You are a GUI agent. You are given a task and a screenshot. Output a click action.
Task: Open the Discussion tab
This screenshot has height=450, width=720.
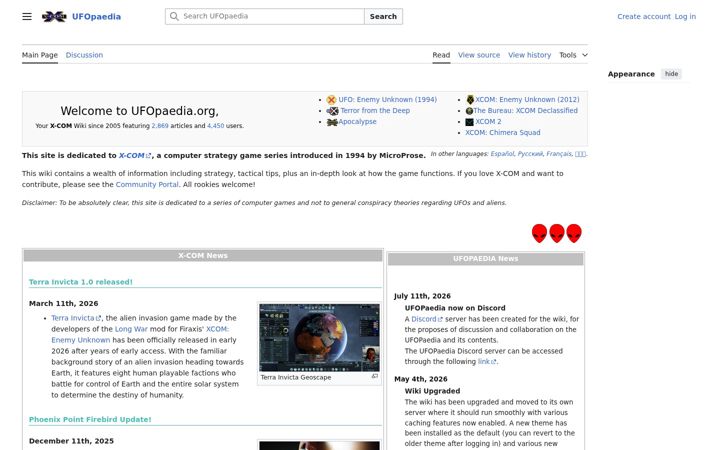[x=84, y=55]
